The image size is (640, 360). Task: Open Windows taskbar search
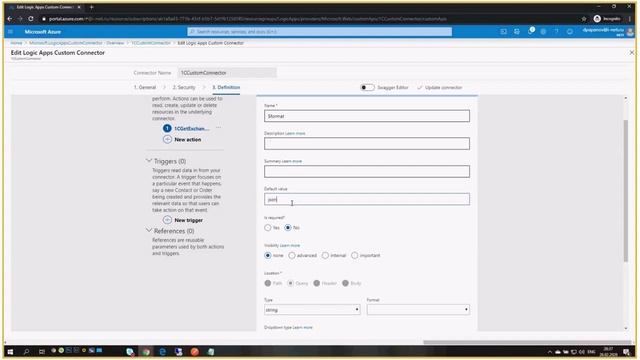point(27,351)
